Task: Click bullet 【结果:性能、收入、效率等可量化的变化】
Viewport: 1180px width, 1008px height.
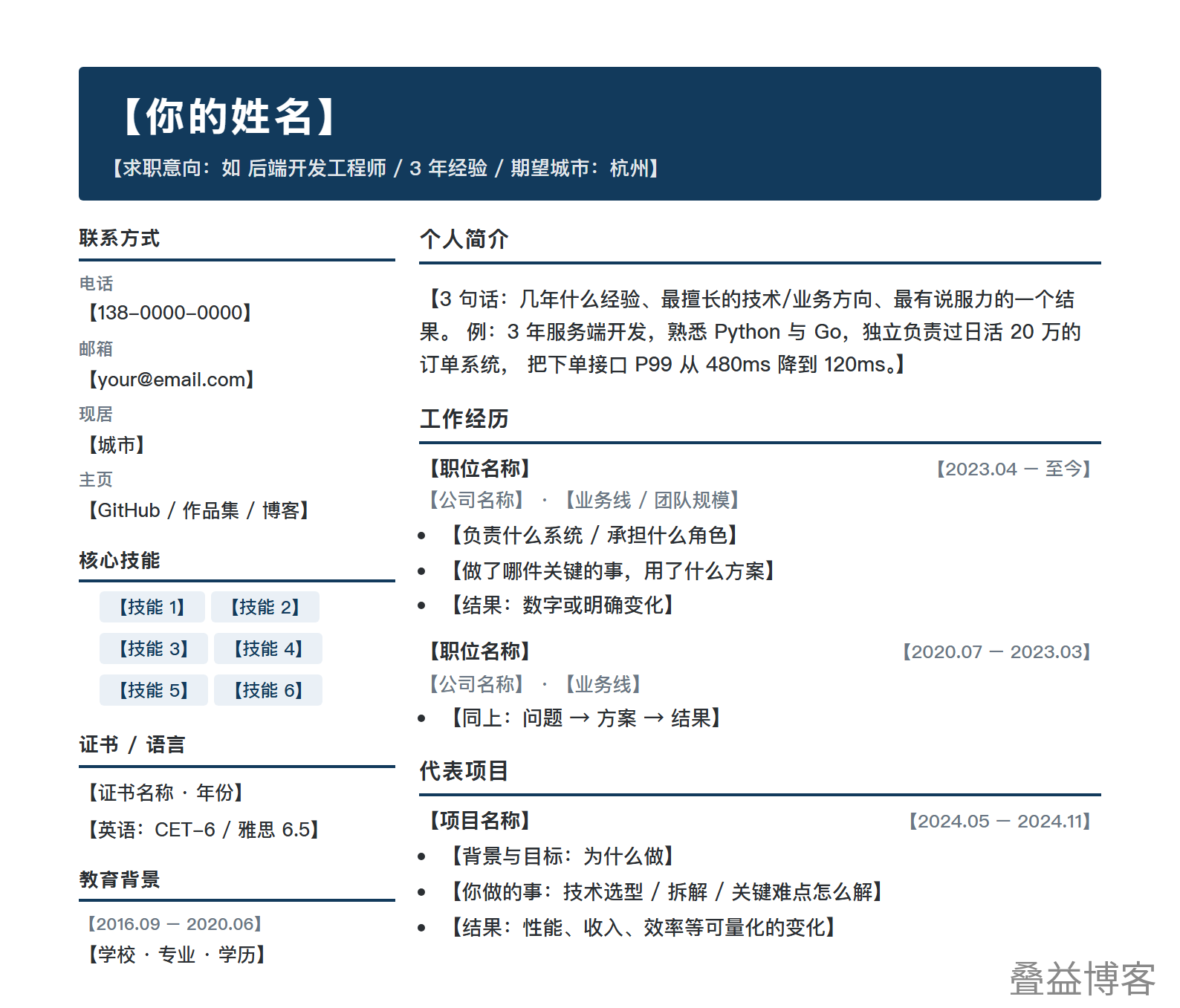Action: tap(644, 928)
